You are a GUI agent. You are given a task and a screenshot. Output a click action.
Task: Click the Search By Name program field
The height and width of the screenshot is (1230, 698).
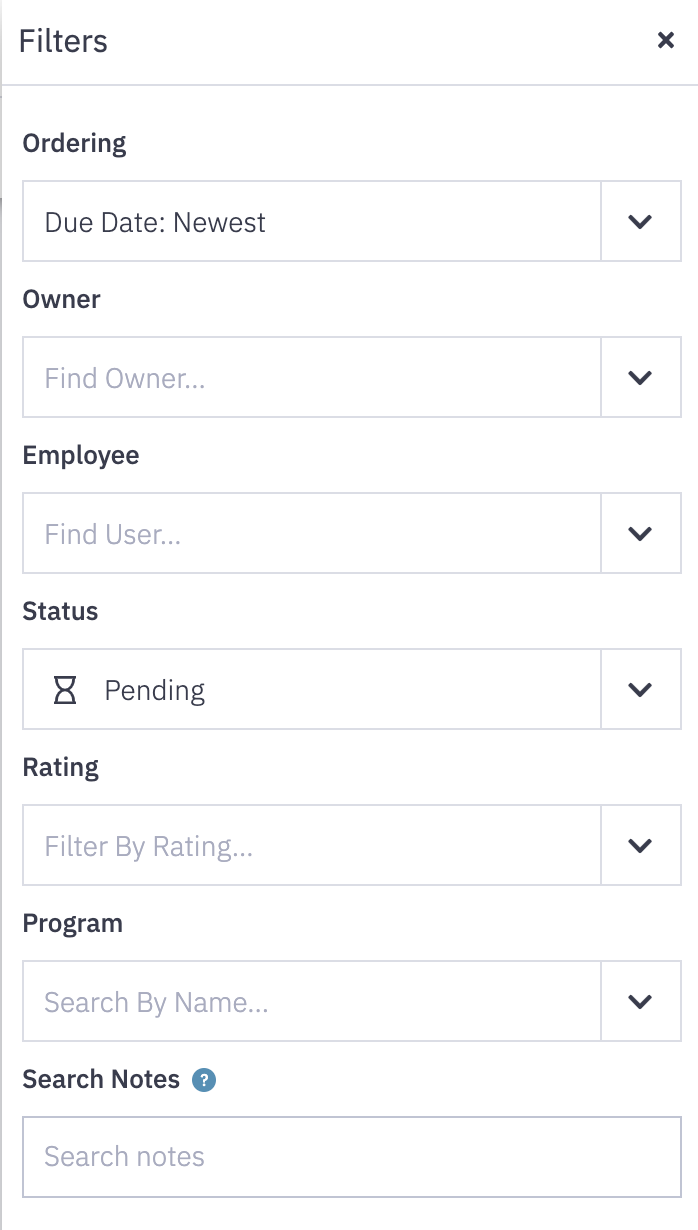(312, 1001)
